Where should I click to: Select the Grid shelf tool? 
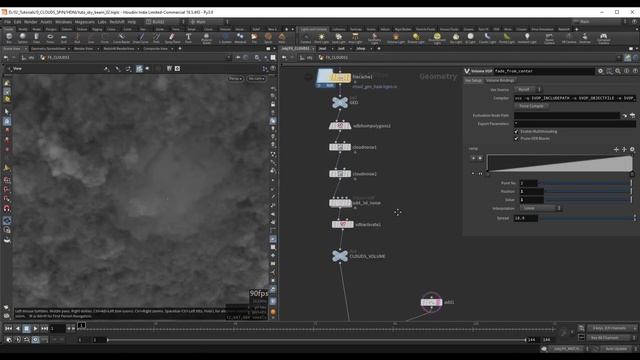pyautogui.click(x=64, y=38)
